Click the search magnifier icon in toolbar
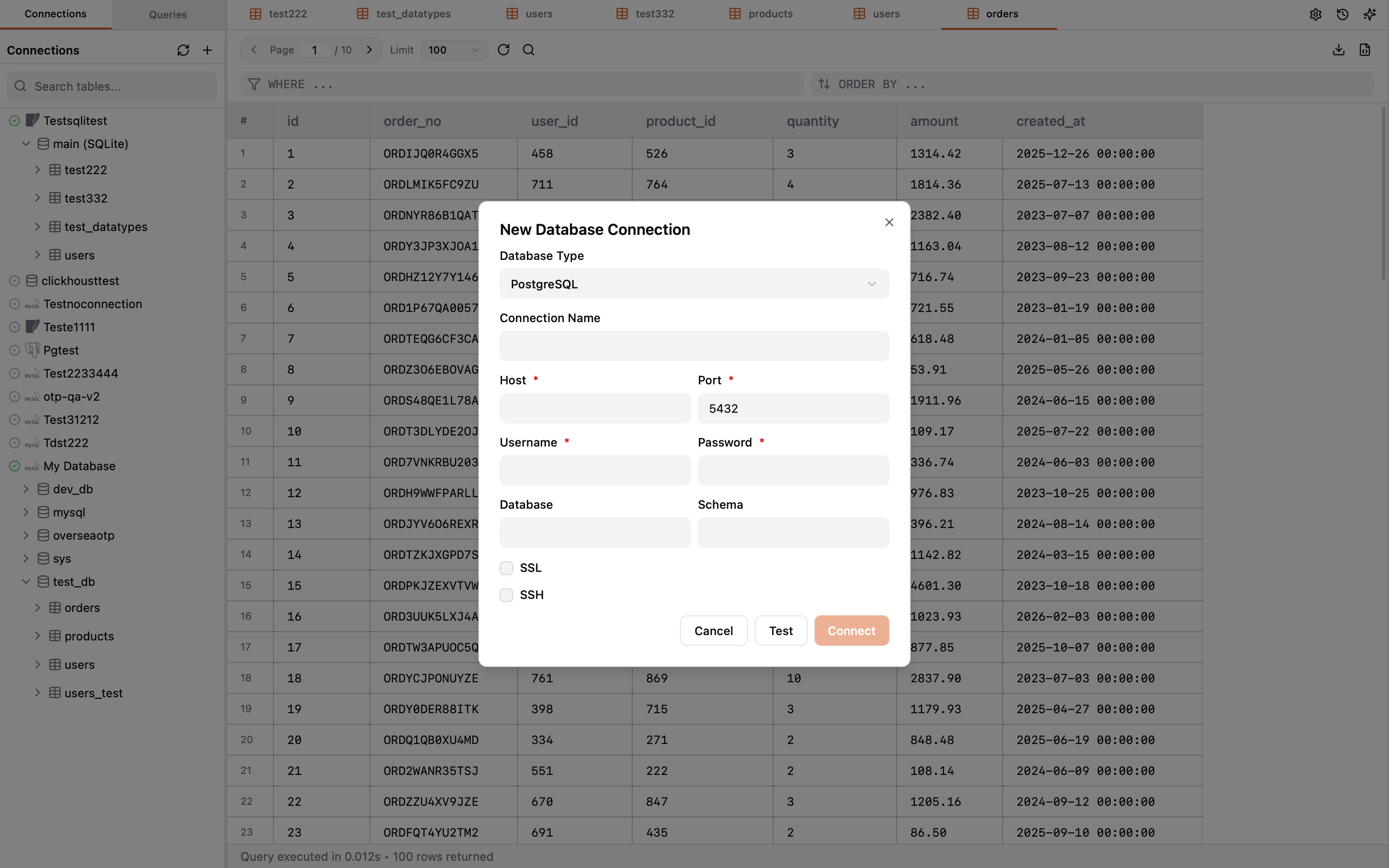1389x868 pixels. pyautogui.click(x=529, y=50)
